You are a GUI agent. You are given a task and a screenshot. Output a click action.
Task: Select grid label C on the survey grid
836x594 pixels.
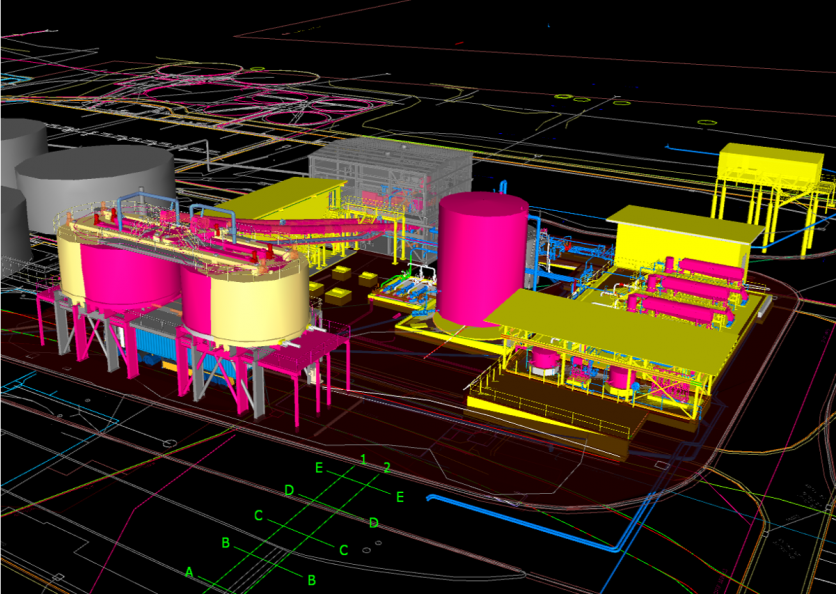tap(260, 516)
